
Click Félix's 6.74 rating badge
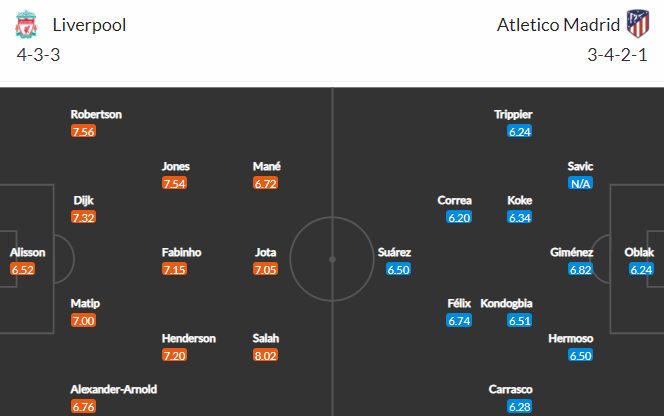coord(459,320)
